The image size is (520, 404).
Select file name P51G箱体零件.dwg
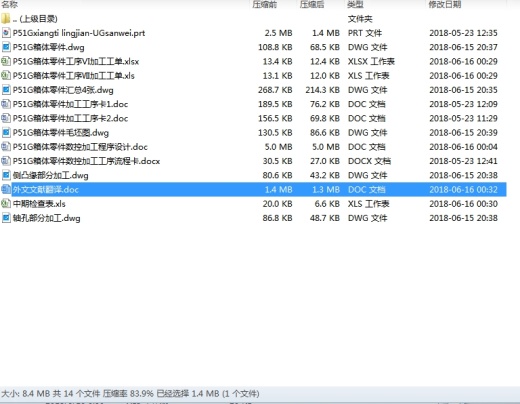click(x=49, y=47)
